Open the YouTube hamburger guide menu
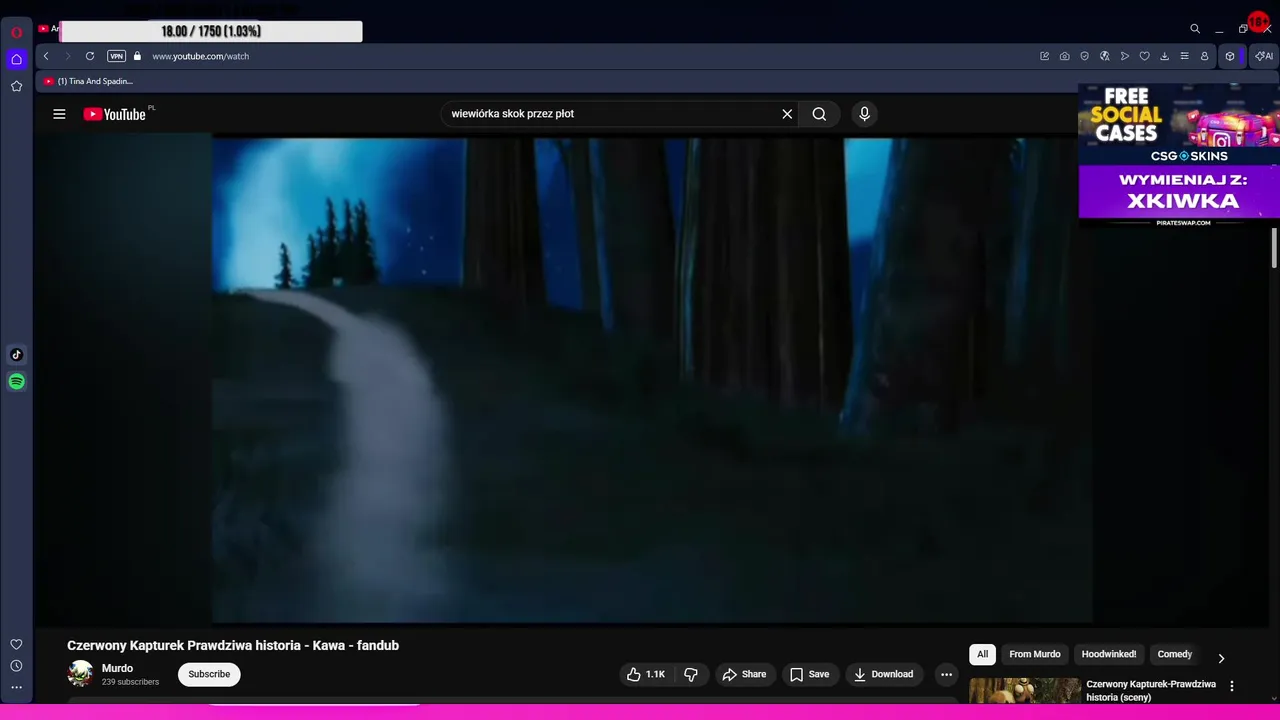1280x720 pixels. 59,114
